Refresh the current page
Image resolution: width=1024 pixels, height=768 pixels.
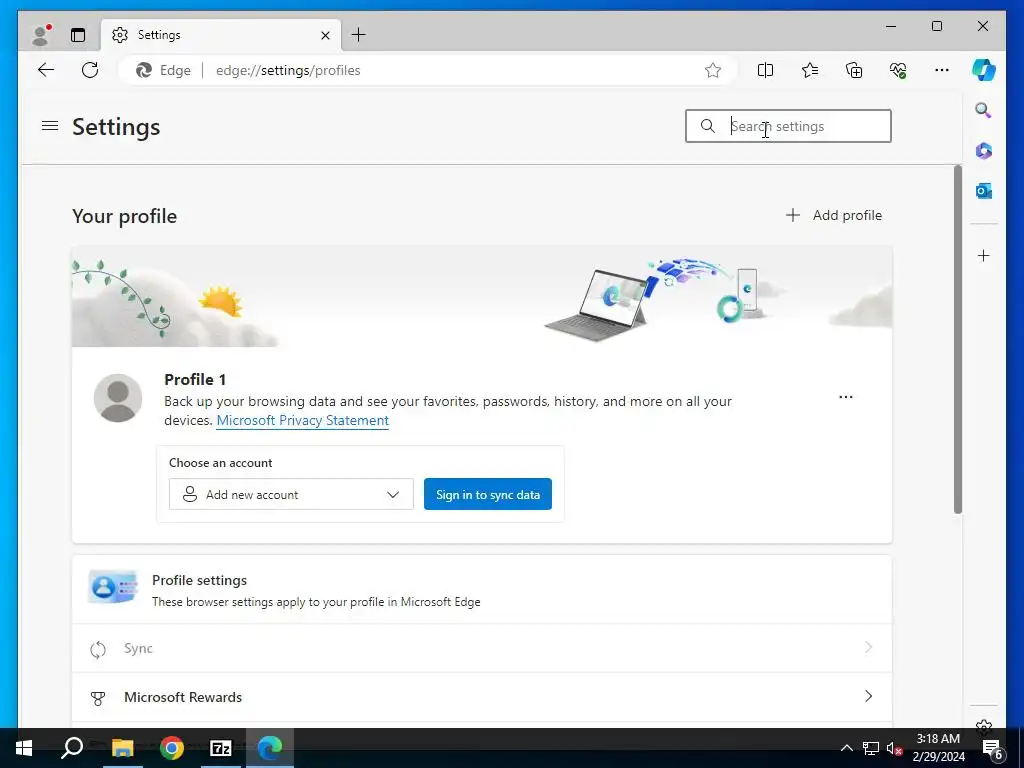pos(90,70)
